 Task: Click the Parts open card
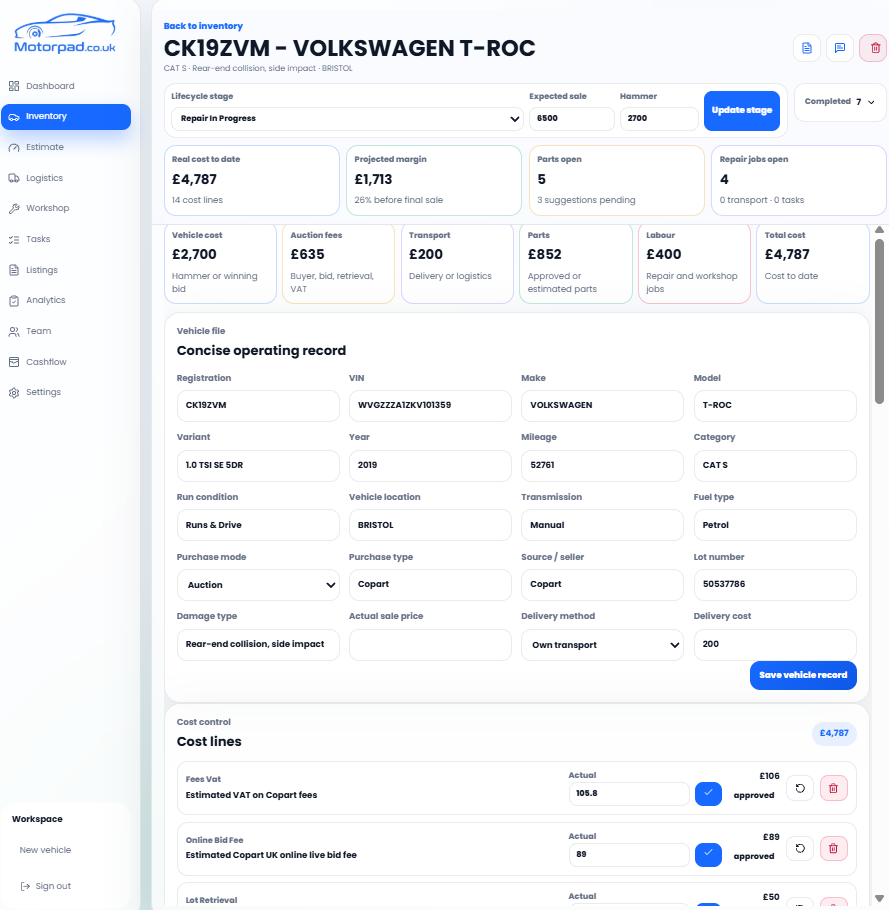point(617,180)
